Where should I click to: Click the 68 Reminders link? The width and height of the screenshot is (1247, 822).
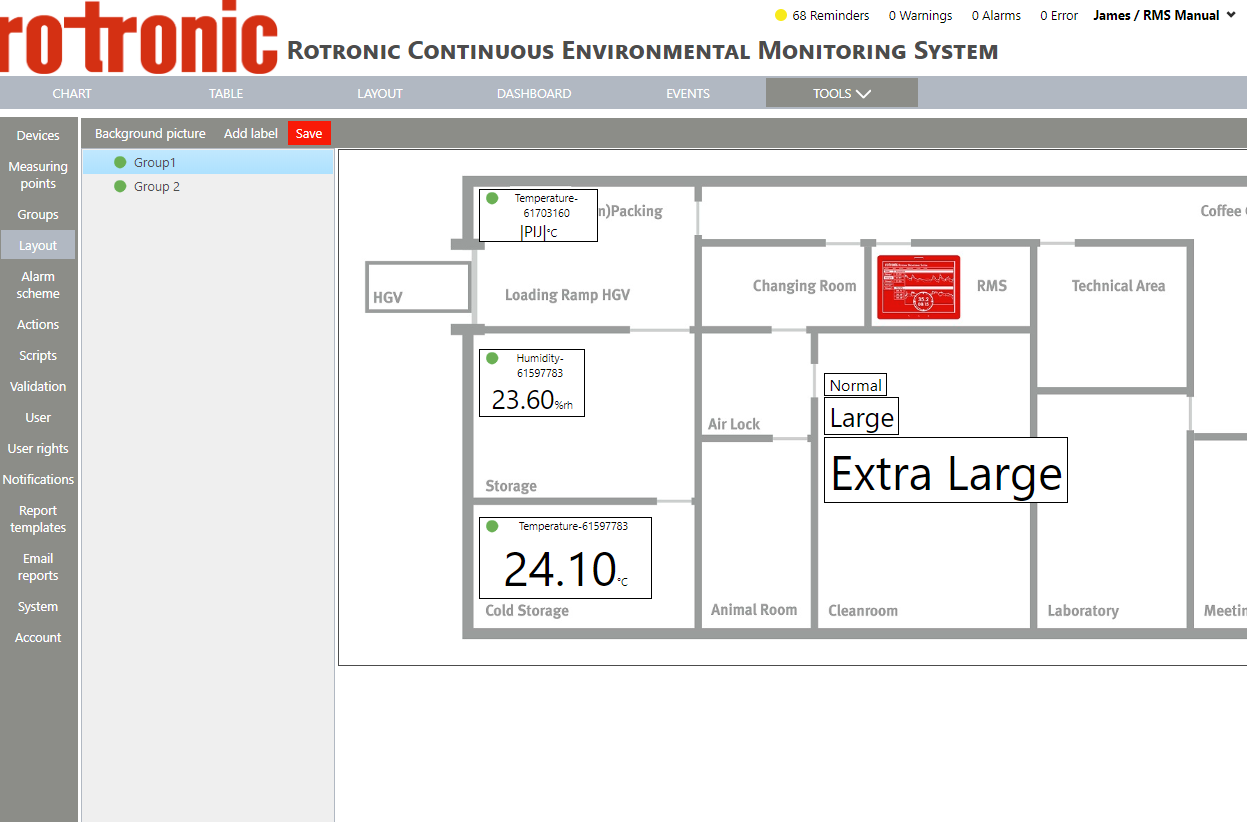pos(831,15)
